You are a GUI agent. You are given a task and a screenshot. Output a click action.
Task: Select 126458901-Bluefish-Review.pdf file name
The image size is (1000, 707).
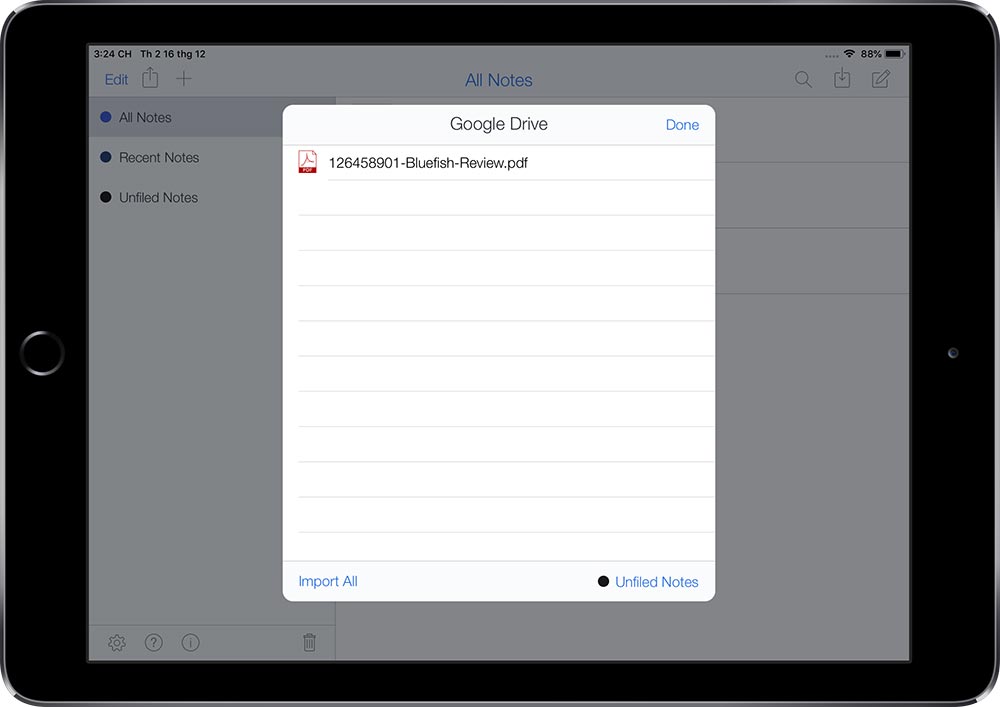428,163
